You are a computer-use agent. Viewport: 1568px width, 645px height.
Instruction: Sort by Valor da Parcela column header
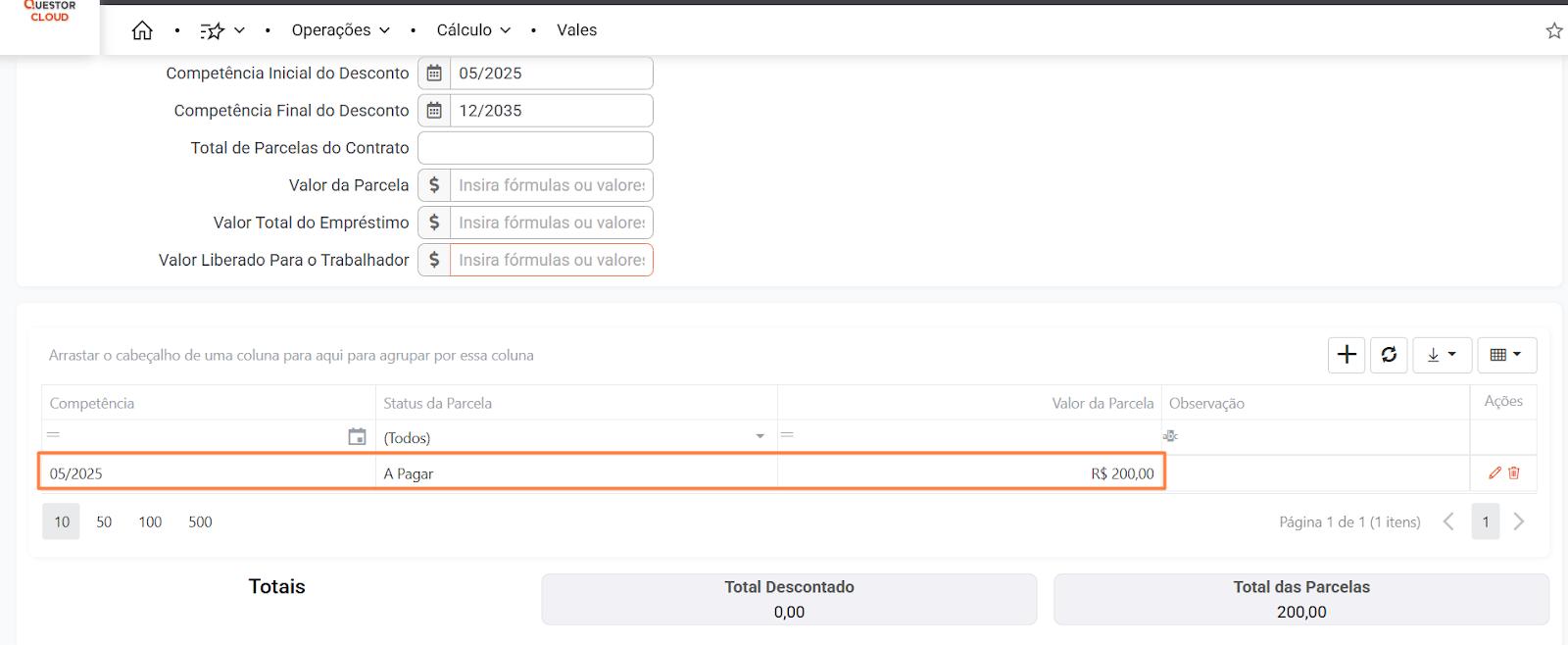[x=1102, y=403]
